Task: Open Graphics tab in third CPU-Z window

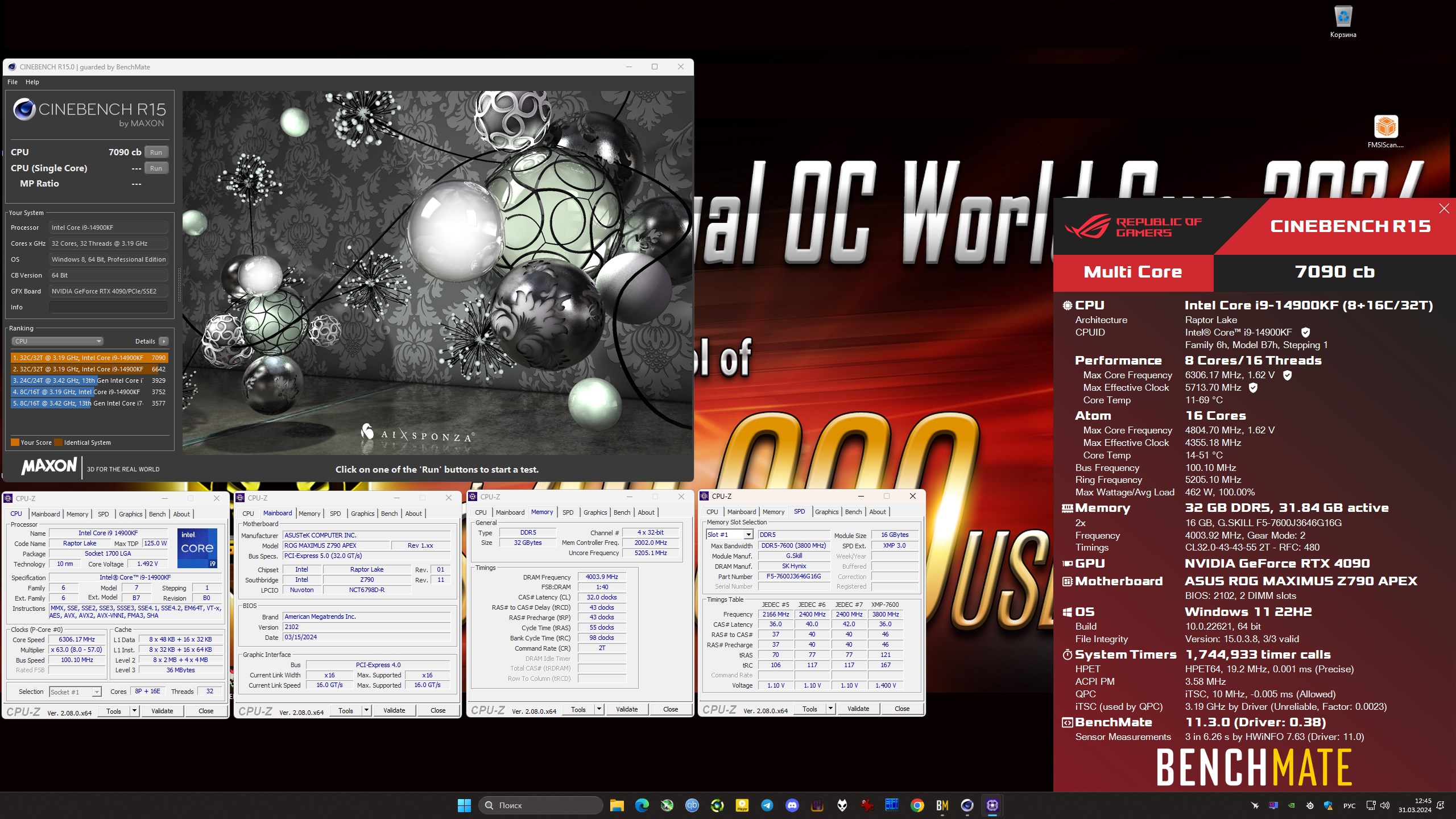Action: click(595, 512)
